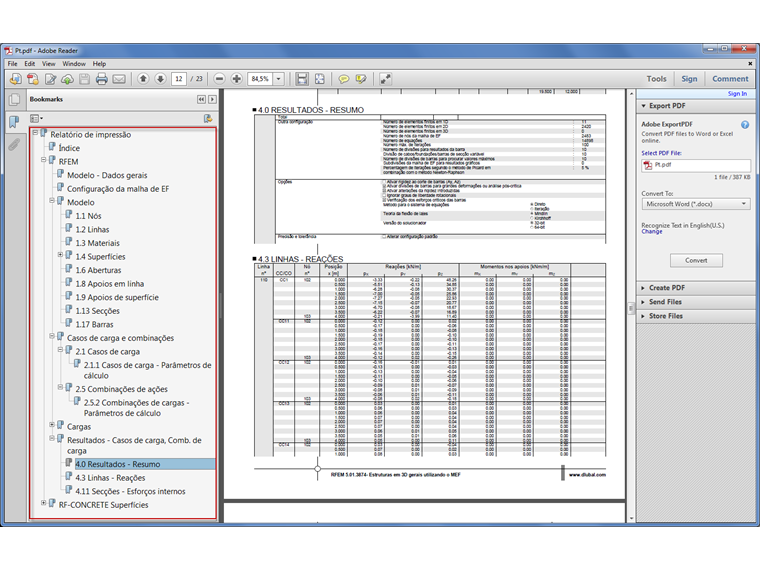Click the Zoom out minus icon
This screenshot has width=760, height=570.
pos(220,79)
